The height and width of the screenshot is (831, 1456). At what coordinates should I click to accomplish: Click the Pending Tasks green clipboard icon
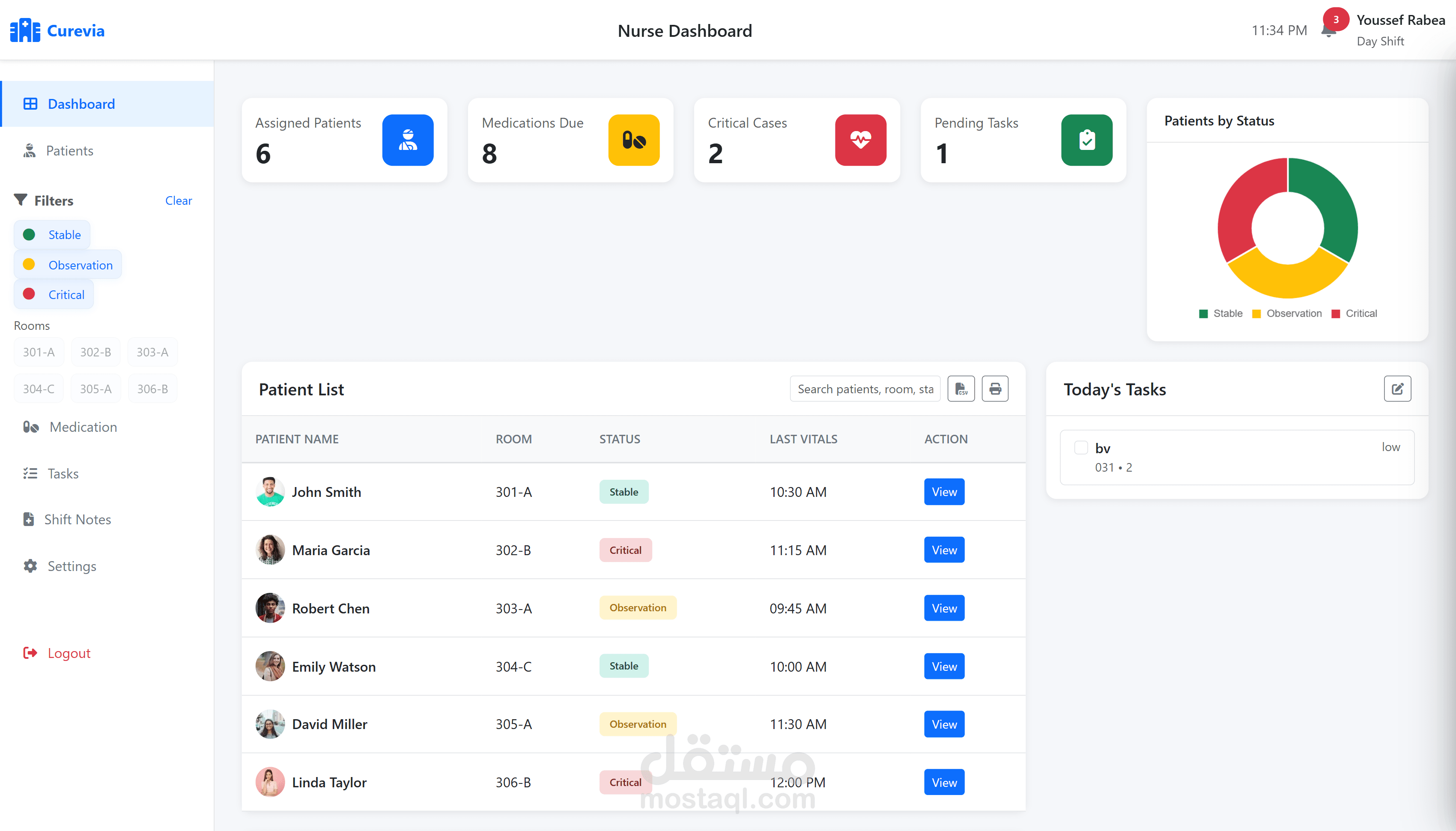1086,140
